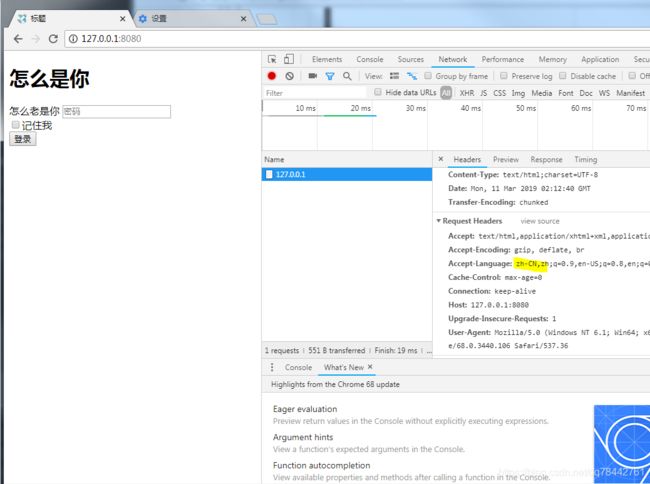Click the 登录 login button
650x484 pixels.
(23, 139)
